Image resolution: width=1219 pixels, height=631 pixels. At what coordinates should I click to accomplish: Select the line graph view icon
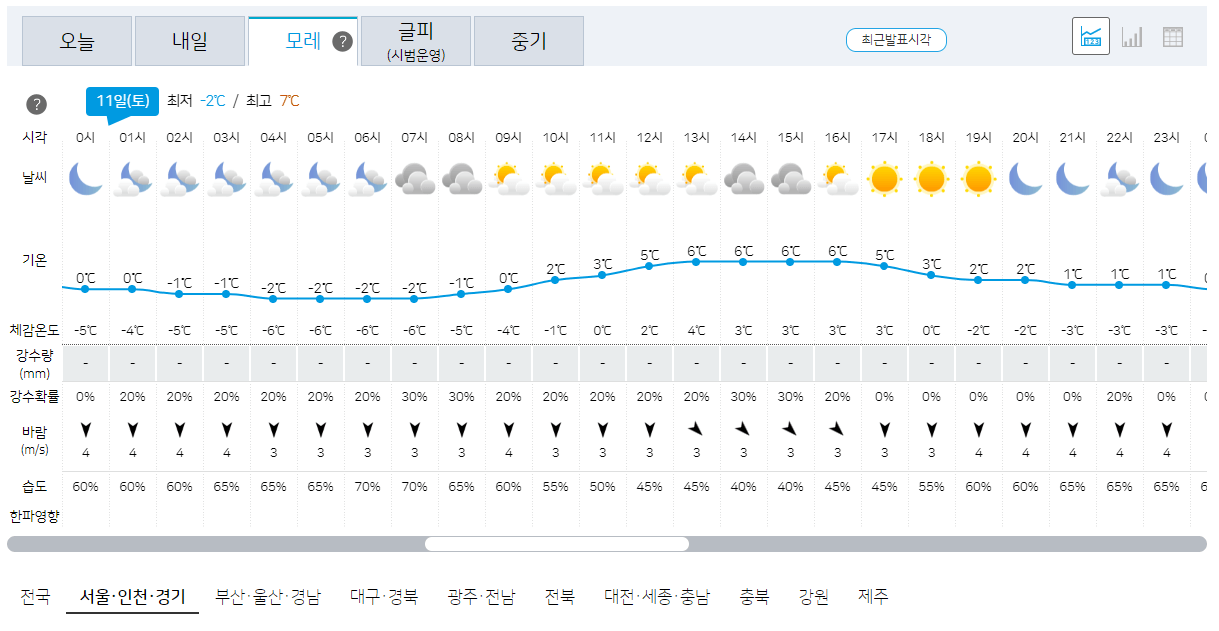coord(1090,35)
